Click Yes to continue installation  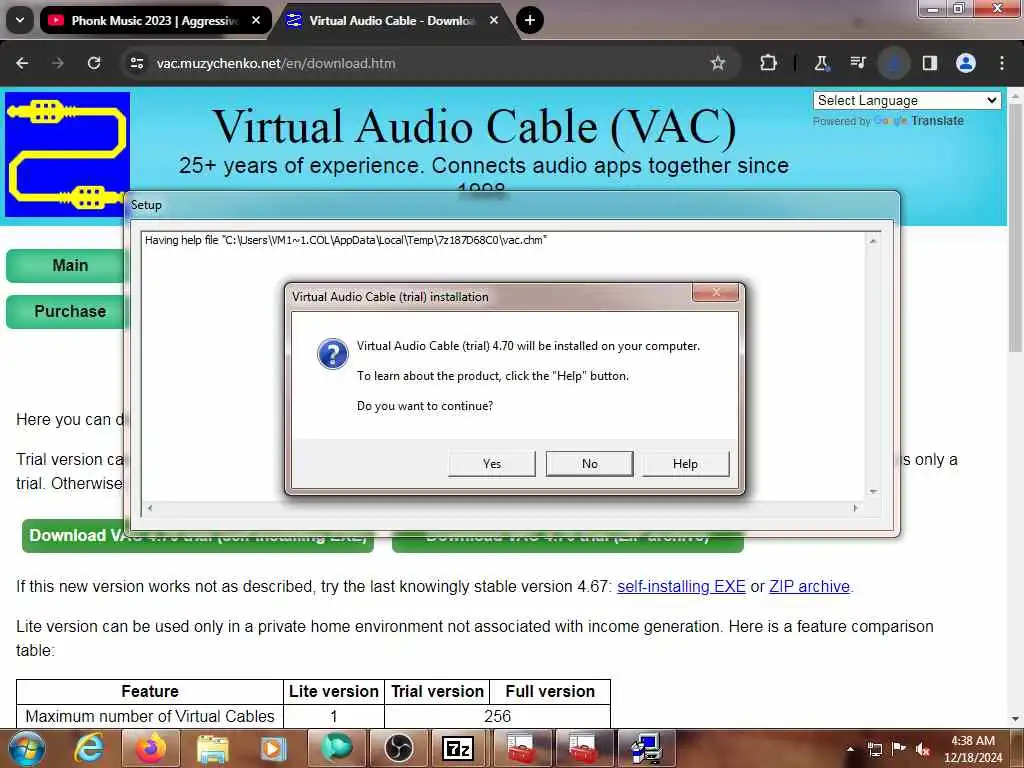492,464
